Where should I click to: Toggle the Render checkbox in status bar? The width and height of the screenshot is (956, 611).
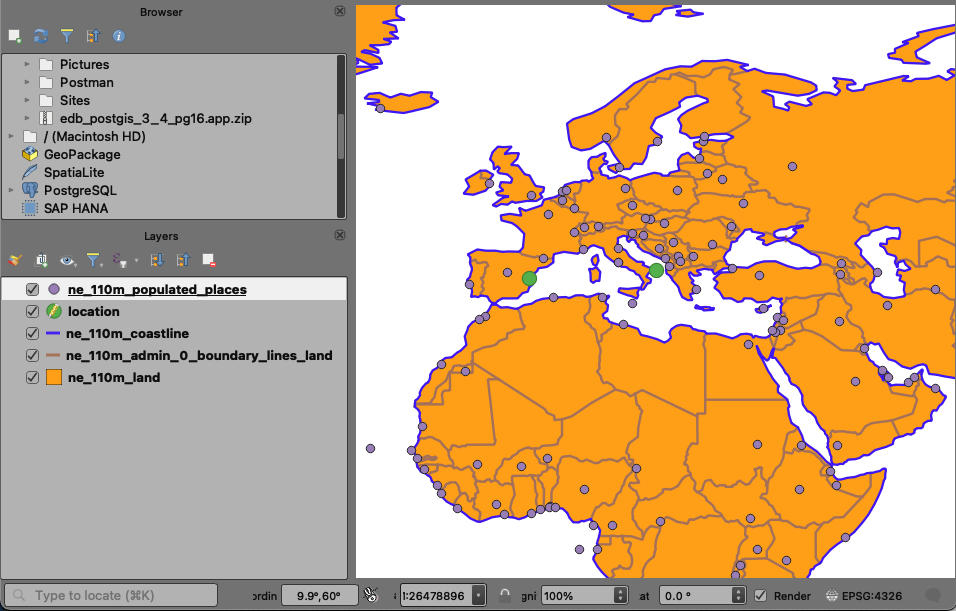click(x=760, y=595)
